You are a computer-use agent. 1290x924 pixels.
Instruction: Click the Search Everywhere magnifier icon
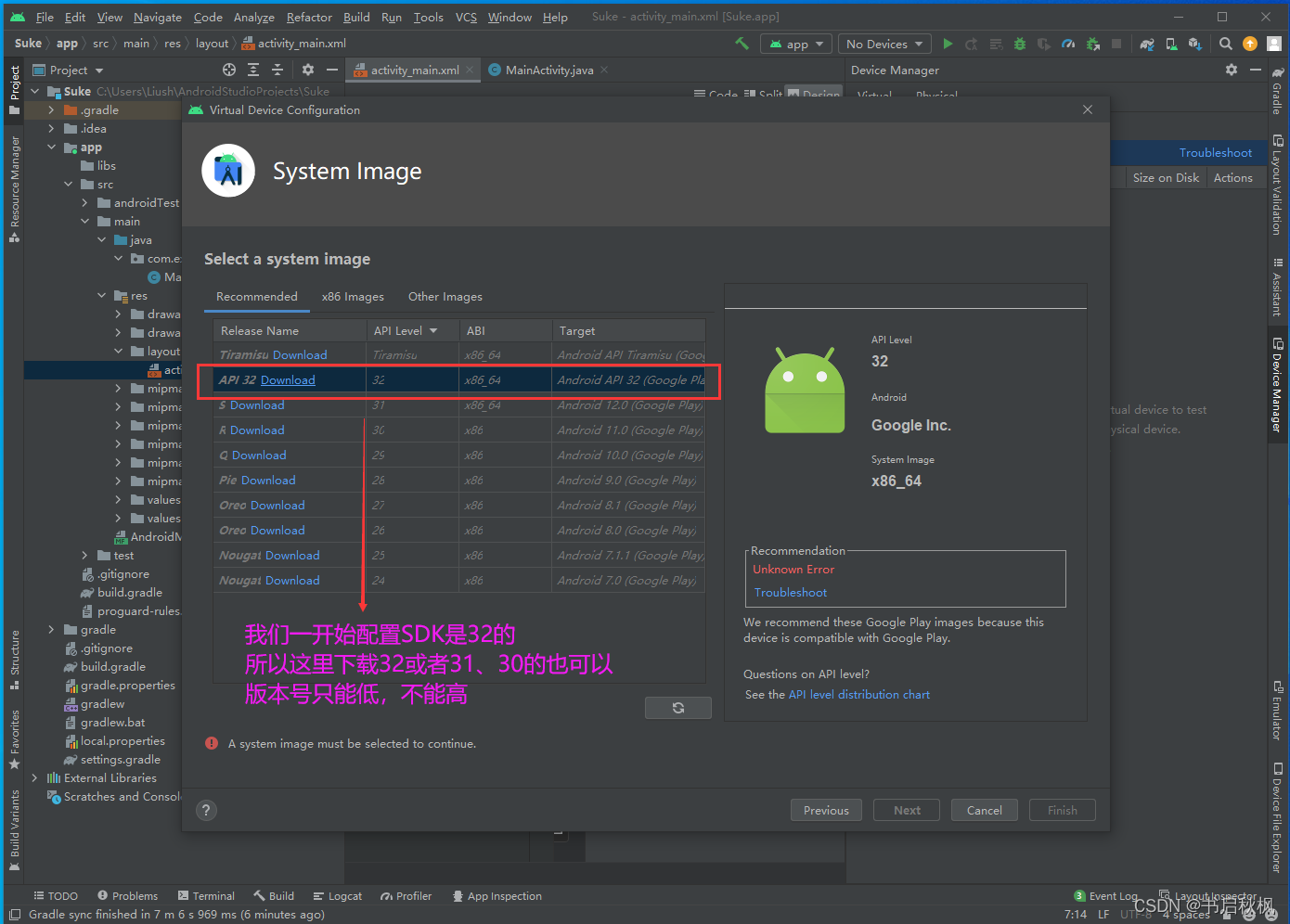tap(1226, 44)
